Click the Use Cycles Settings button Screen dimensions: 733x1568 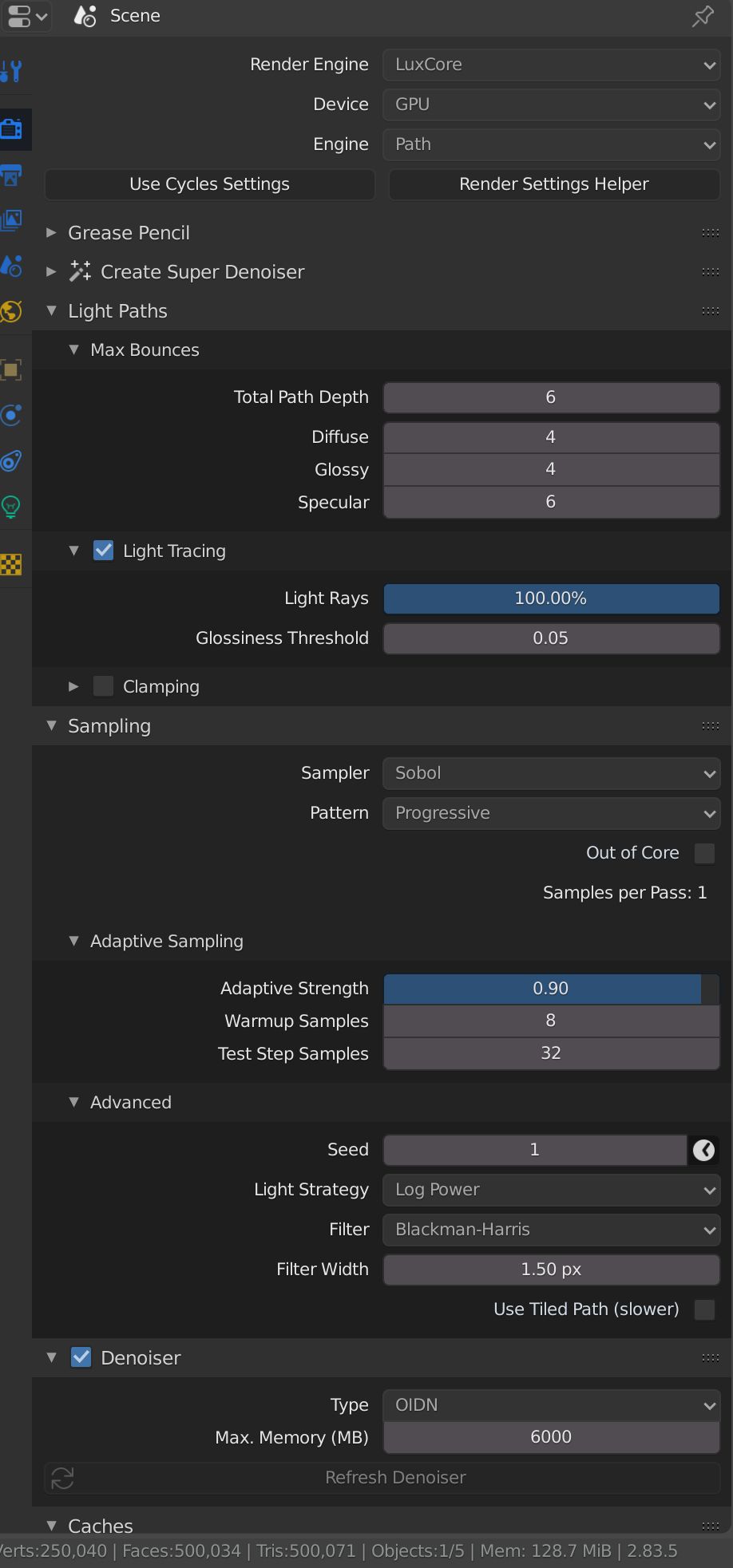209,184
